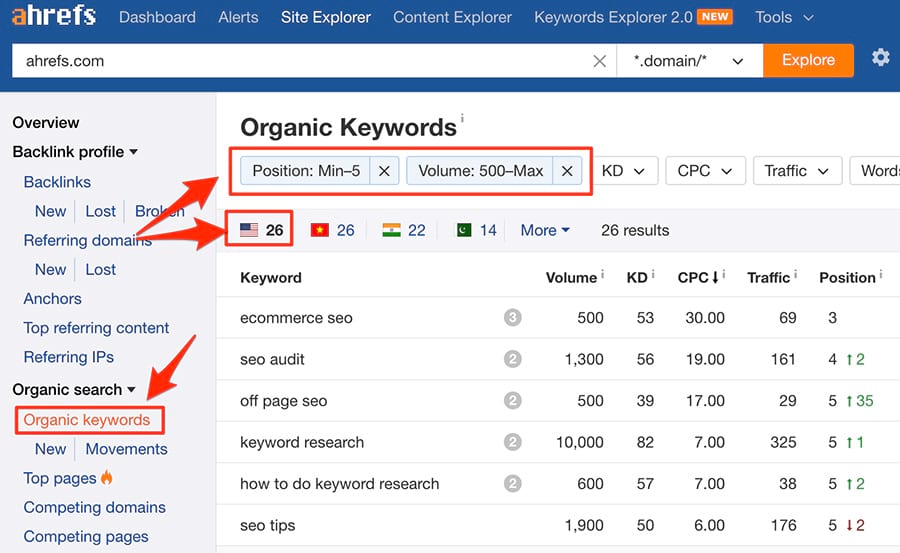This screenshot has width=900, height=553.
Task: Clear the search field with X icon
Action: (x=599, y=61)
